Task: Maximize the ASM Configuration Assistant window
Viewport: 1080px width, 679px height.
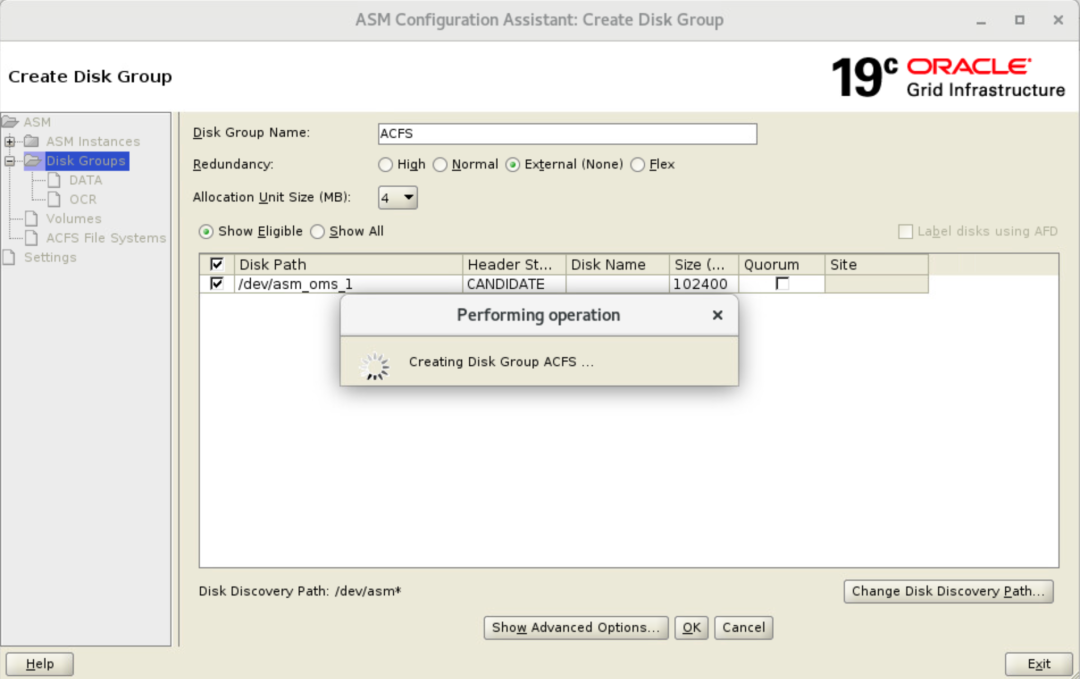Action: [x=1019, y=20]
